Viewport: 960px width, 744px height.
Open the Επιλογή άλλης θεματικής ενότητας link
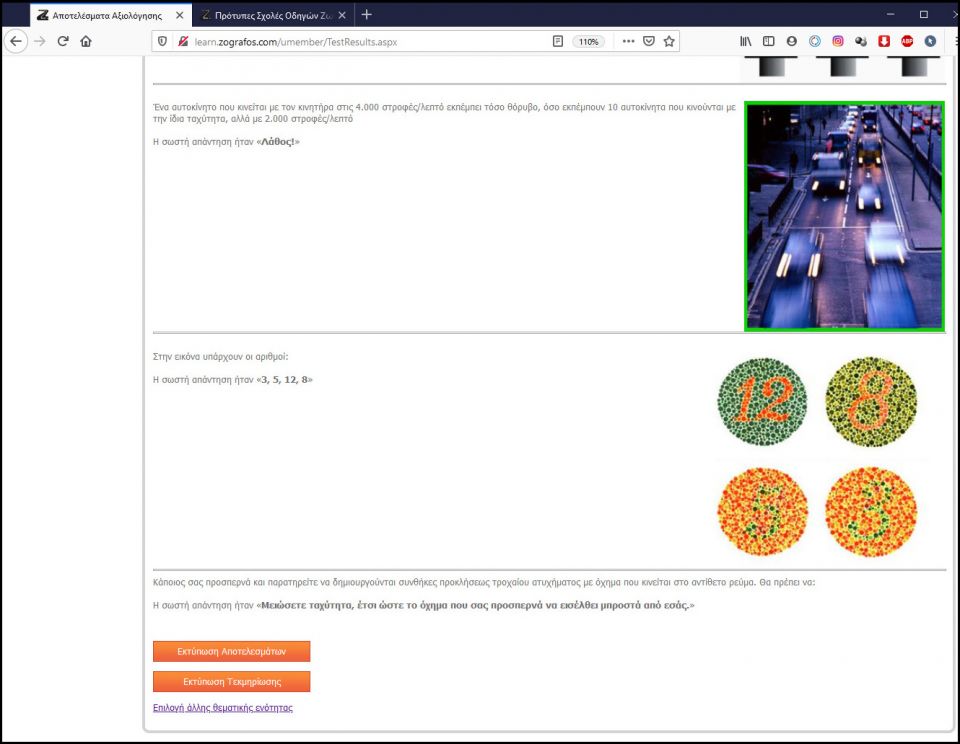pyautogui.click(x=222, y=707)
